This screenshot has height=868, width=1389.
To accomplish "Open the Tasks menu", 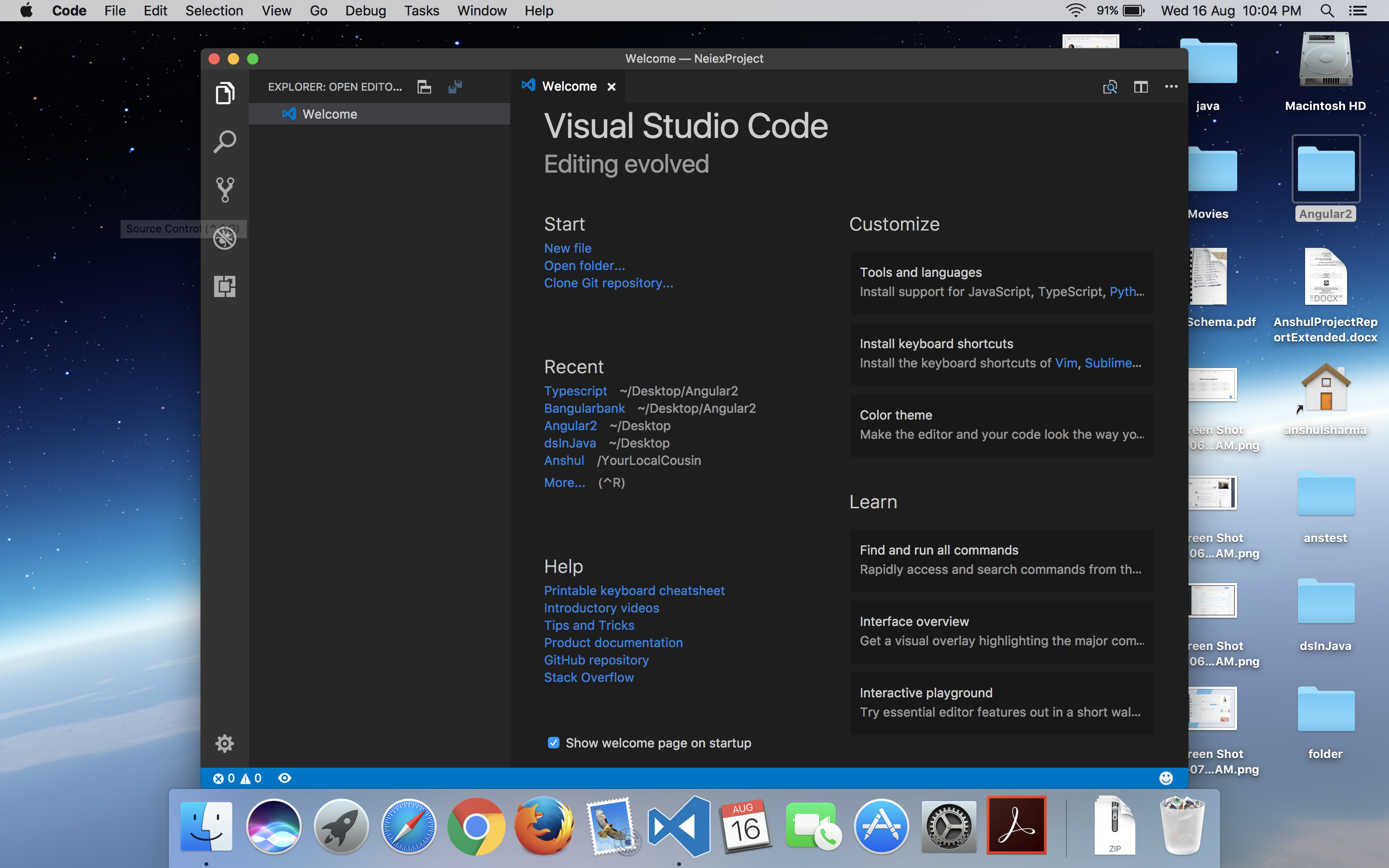I will [422, 10].
